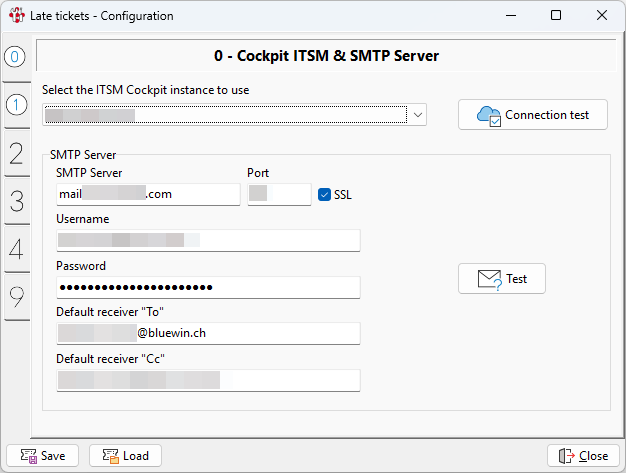Click the Port number field
This screenshot has width=626, height=473.
279,194
